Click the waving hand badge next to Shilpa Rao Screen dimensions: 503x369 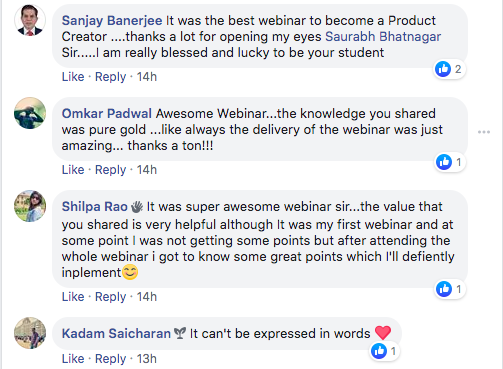(x=137, y=207)
